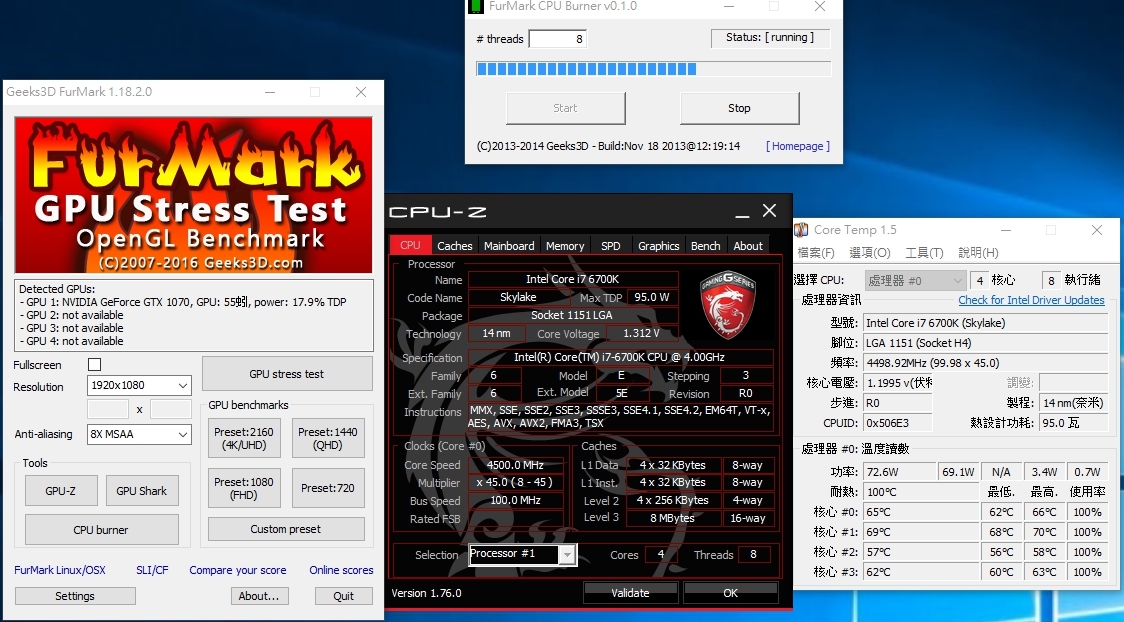Click the 4498.92MHz frequency field in Core Temp
This screenshot has width=1124, height=622.
pos(985,363)
